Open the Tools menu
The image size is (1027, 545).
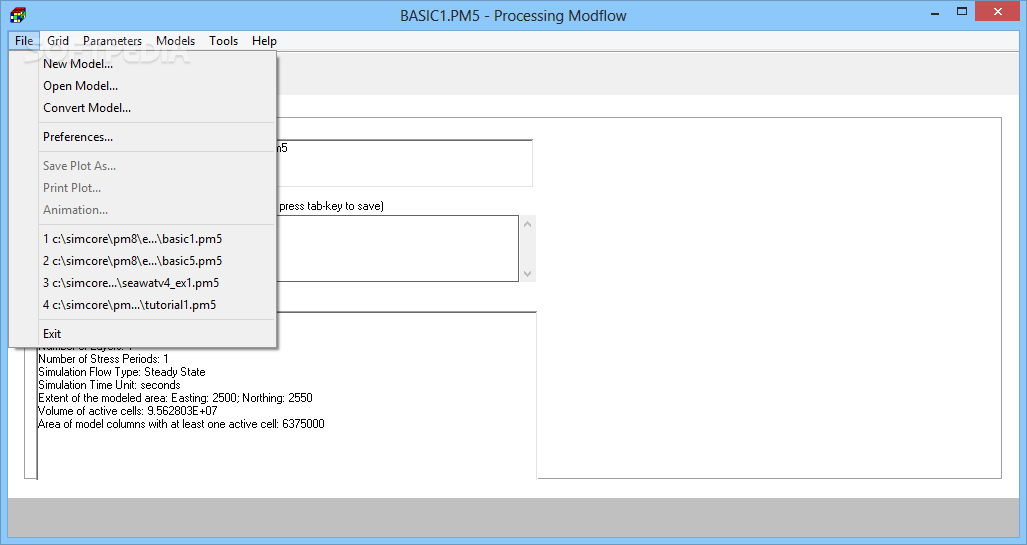[x=223, y=41]
